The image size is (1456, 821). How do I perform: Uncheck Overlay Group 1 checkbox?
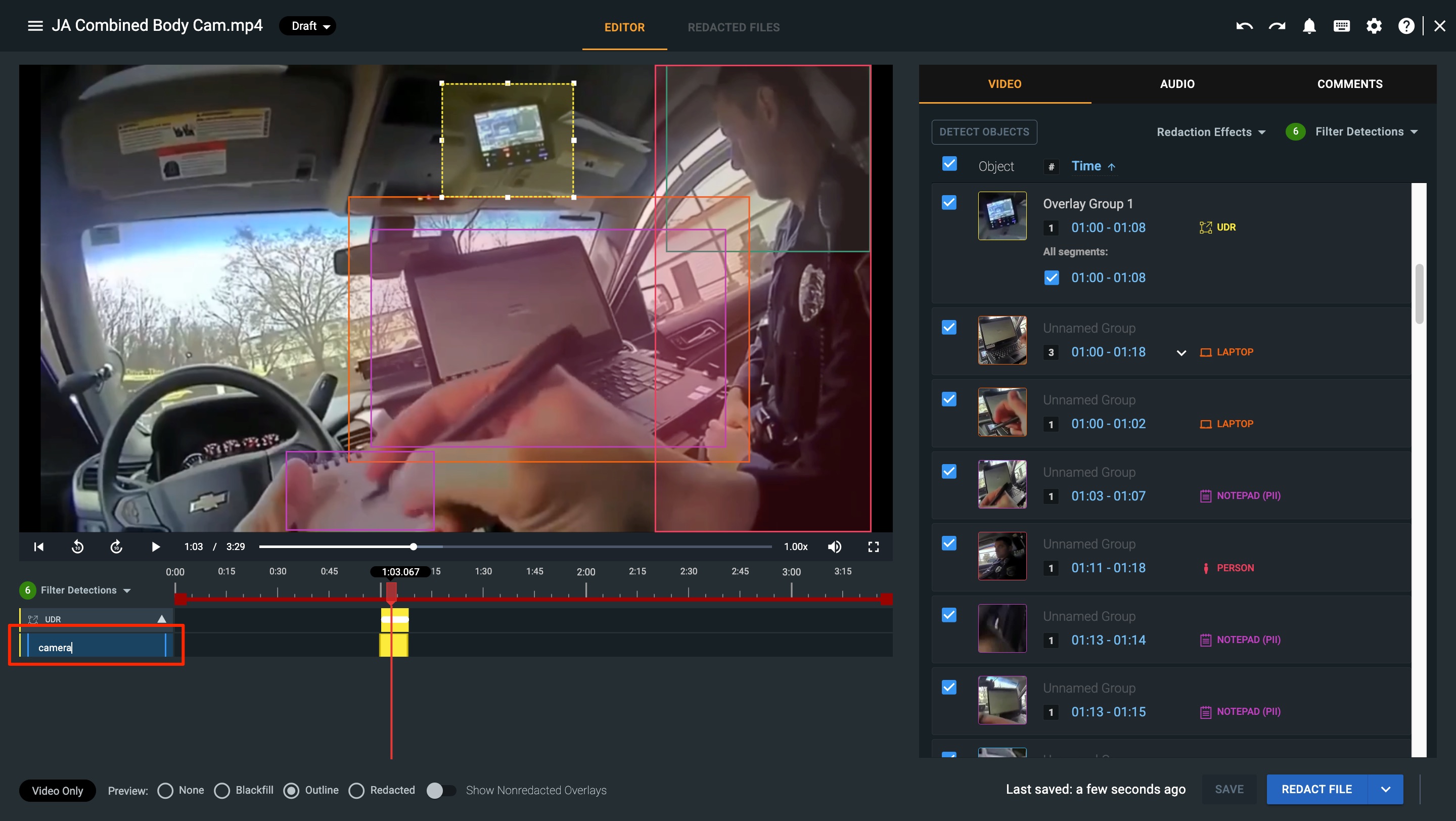tap(949, 203)
